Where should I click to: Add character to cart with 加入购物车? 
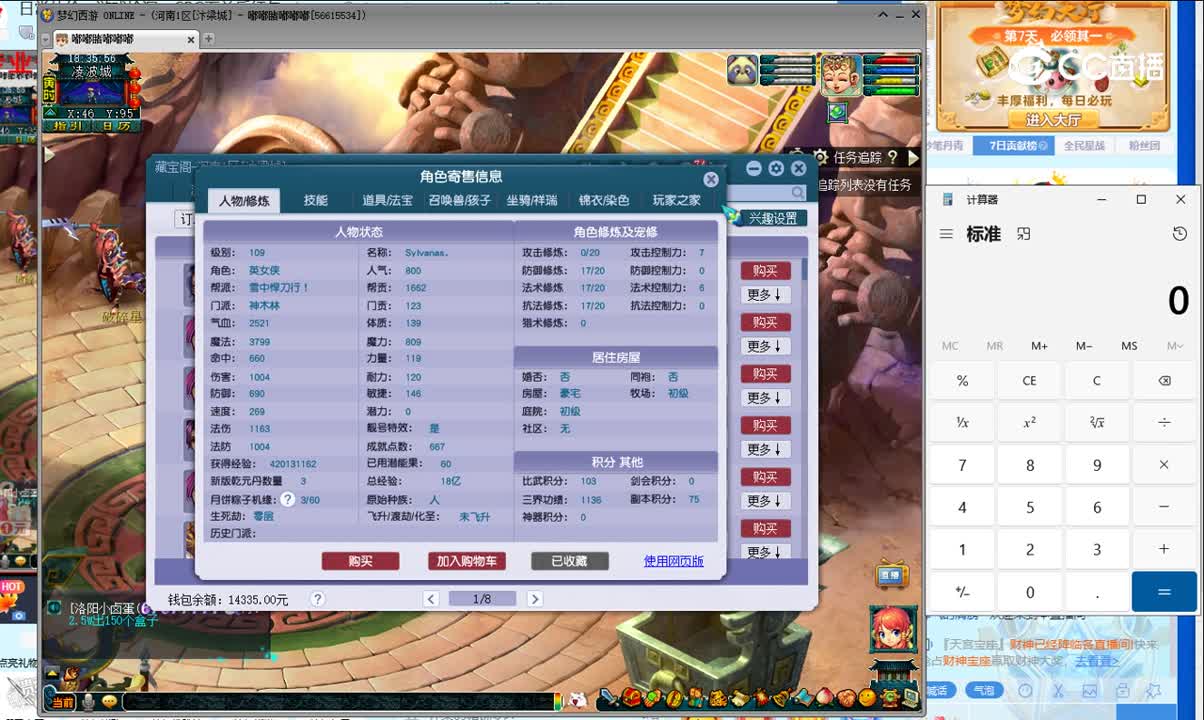(x=466, y=561)
